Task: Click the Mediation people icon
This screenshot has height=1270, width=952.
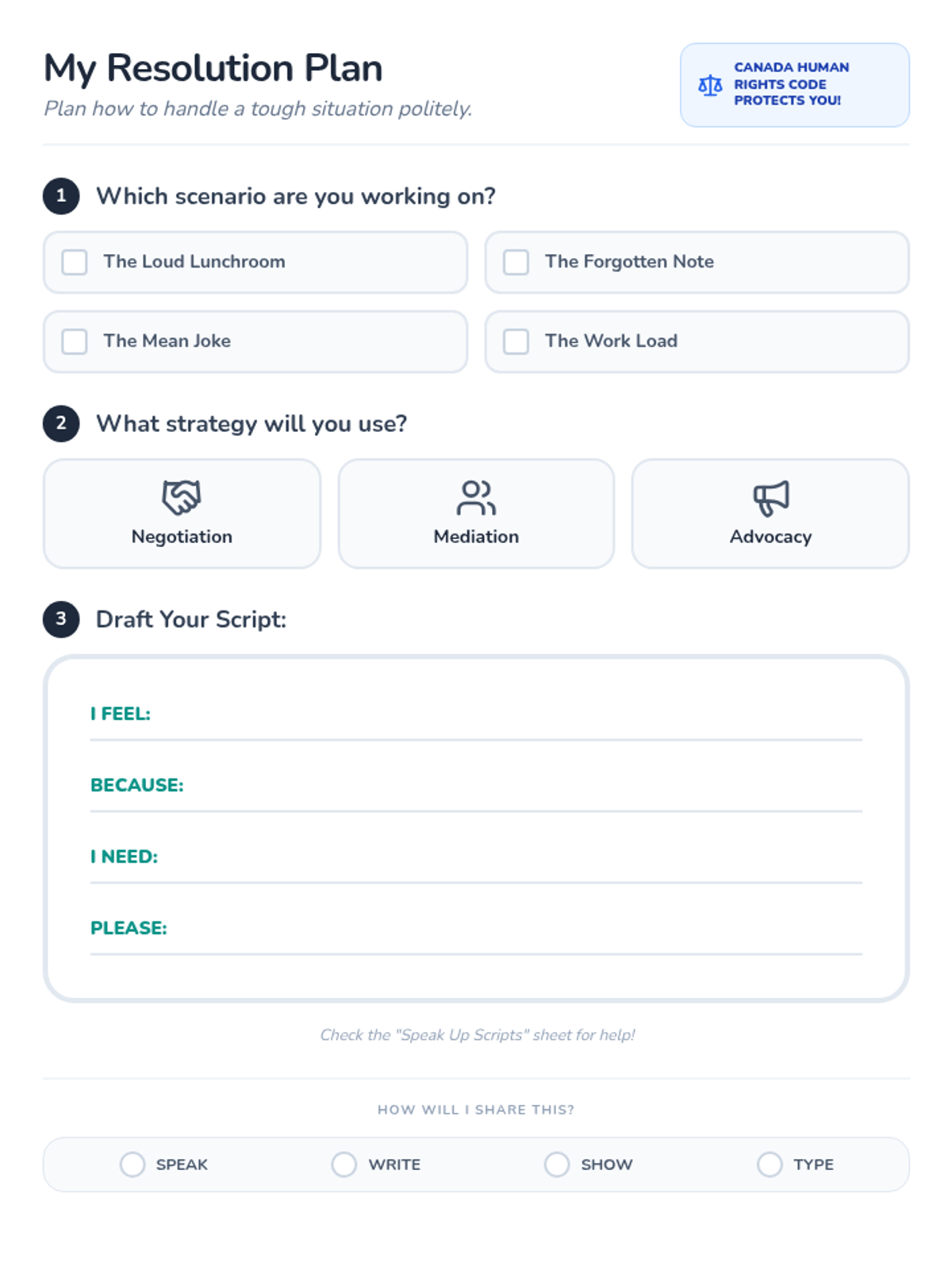Action: coord(476,498)
